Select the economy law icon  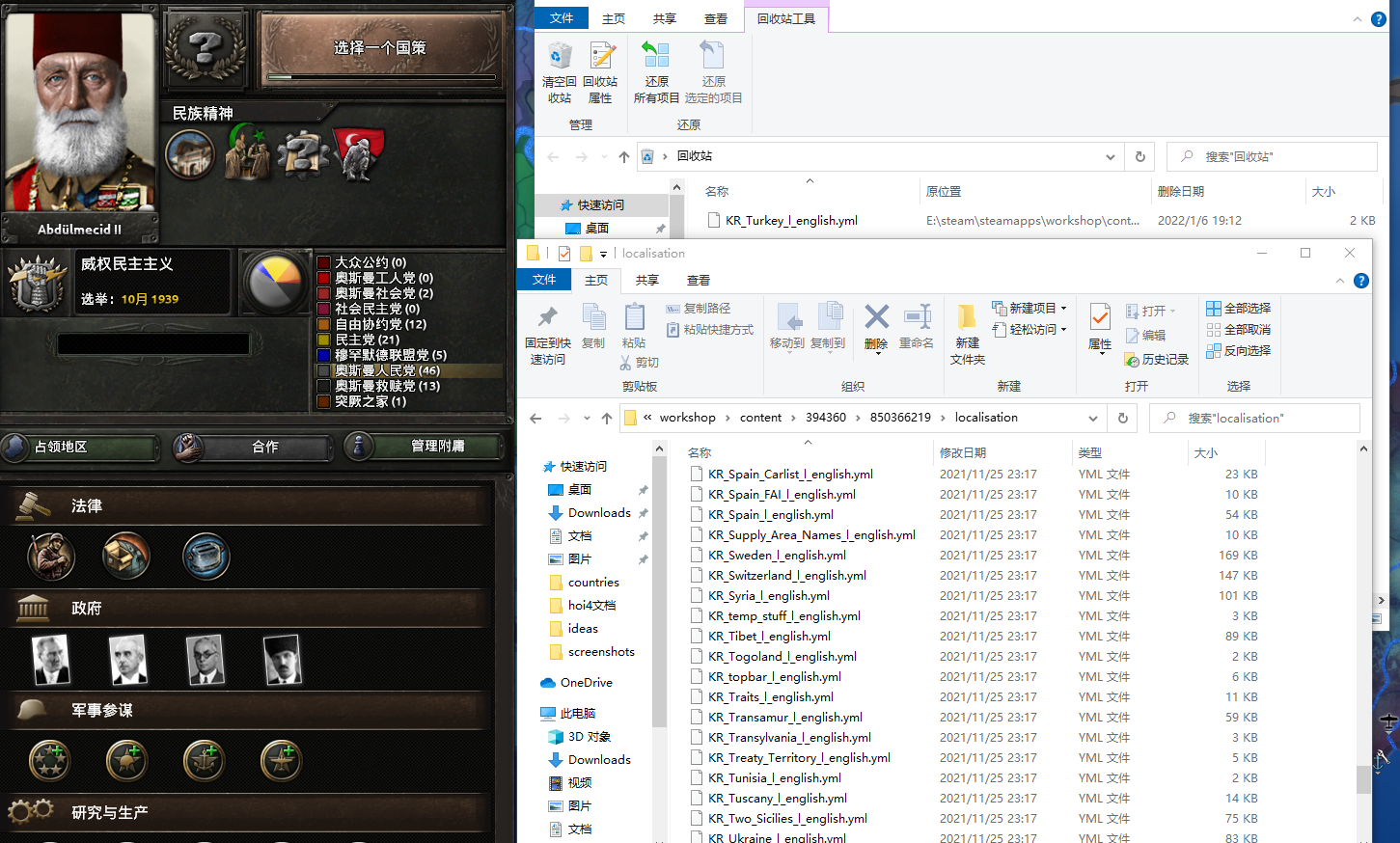(x=206, y=556)
